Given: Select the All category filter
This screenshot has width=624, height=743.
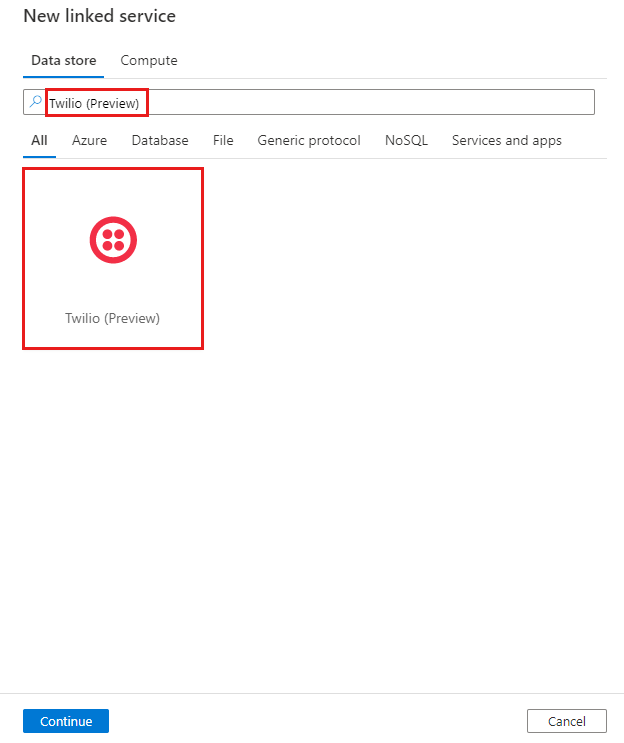Looking at the screenshot, I should point(39,141).
